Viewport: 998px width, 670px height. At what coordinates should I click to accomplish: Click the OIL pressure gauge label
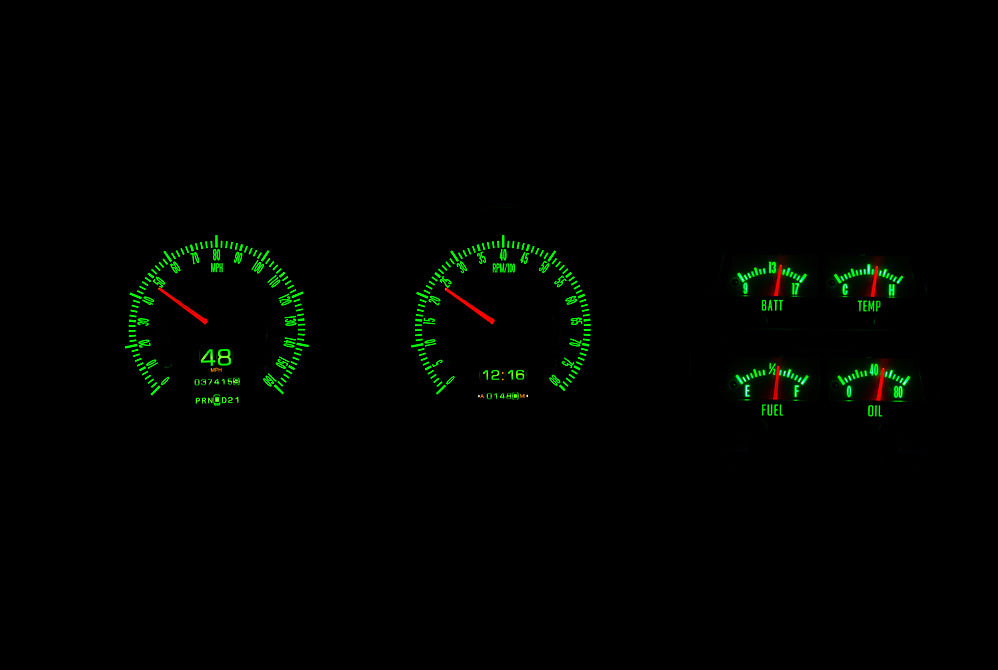875,410
